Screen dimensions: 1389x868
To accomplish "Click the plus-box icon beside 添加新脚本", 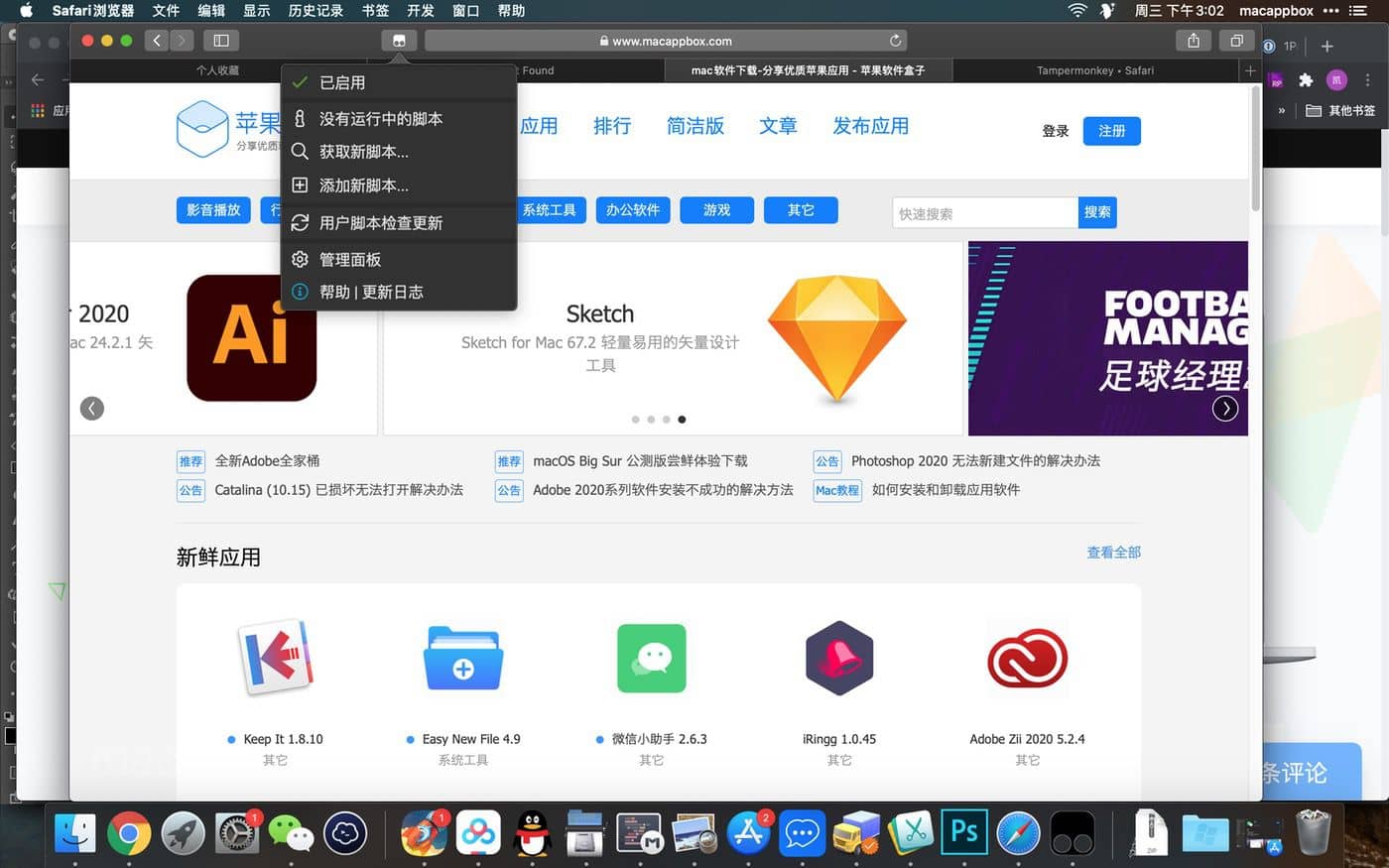I will click(x=300, y=186).
